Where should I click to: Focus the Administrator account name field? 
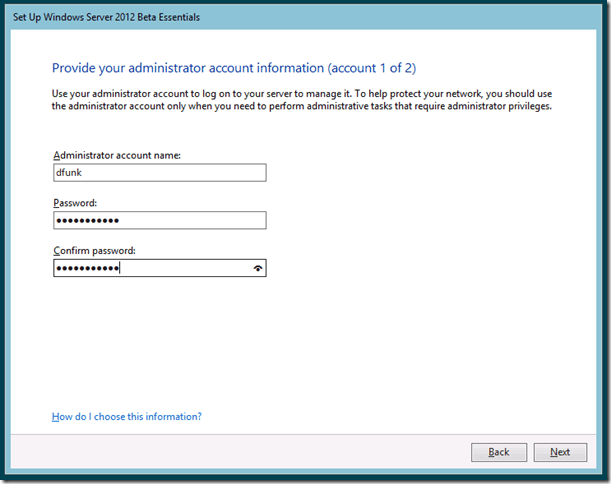tap(159, 172)
